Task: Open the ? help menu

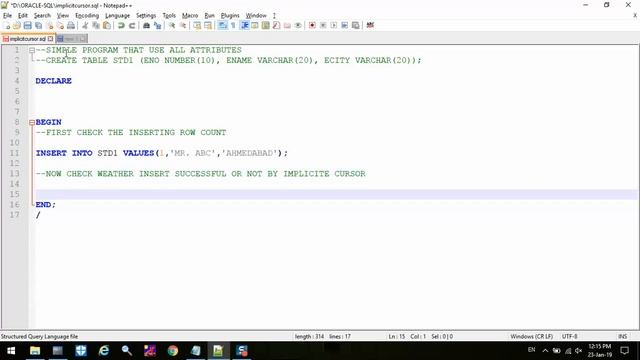Action: (274, 16)
